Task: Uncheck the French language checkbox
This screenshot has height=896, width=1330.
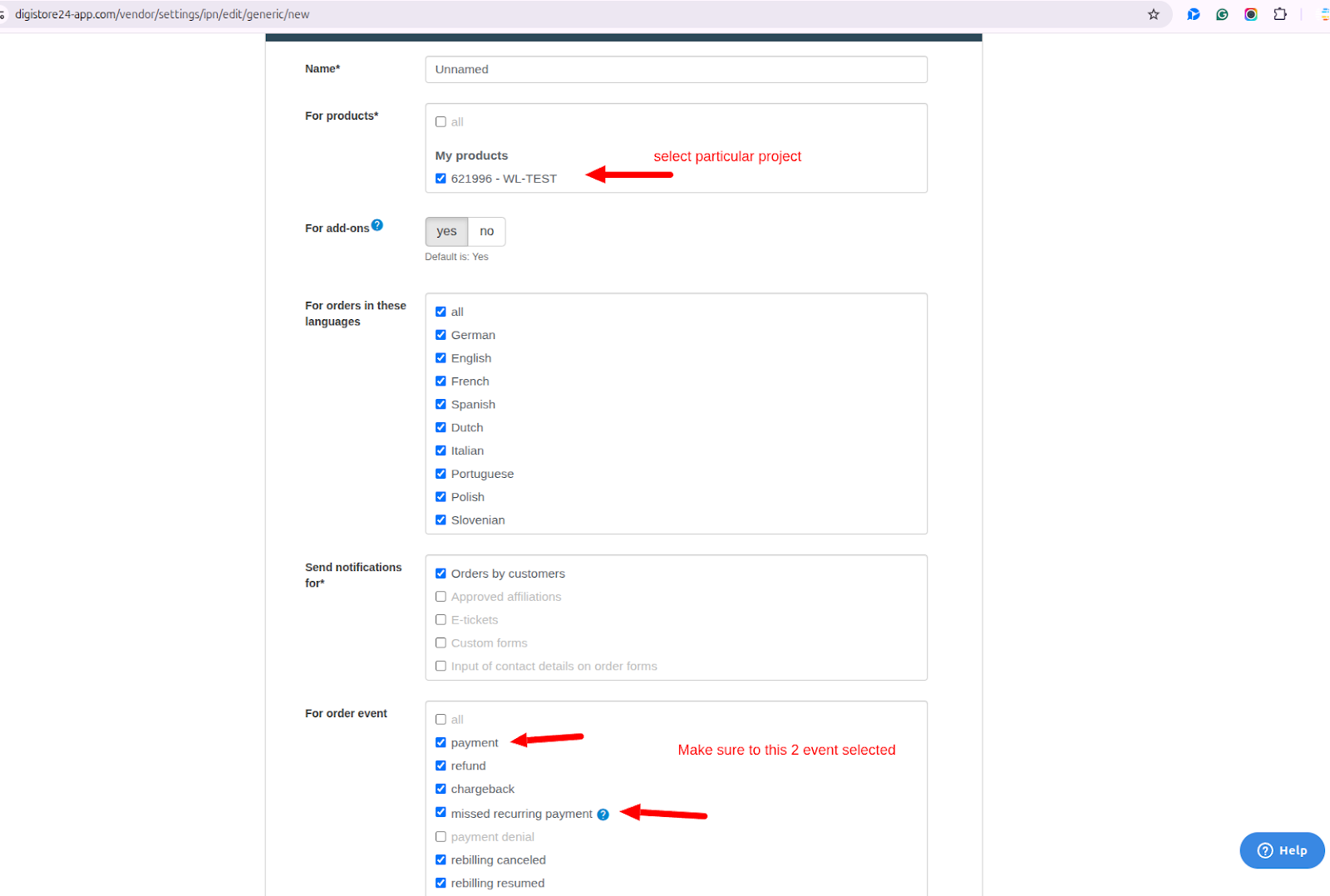Action: pos(441,382)
